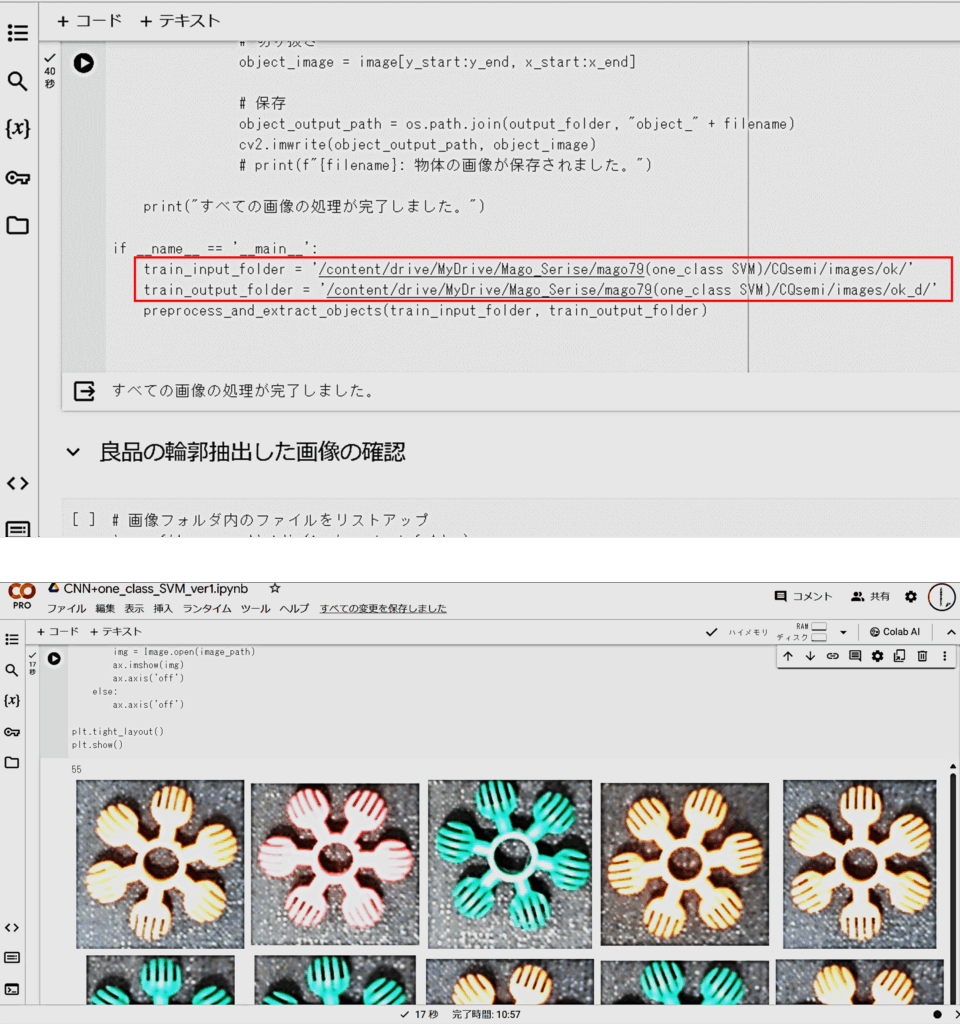Move the cell up with the arrow icon
The height and width of the screenshot is (1024, 960).
(788, 656)
